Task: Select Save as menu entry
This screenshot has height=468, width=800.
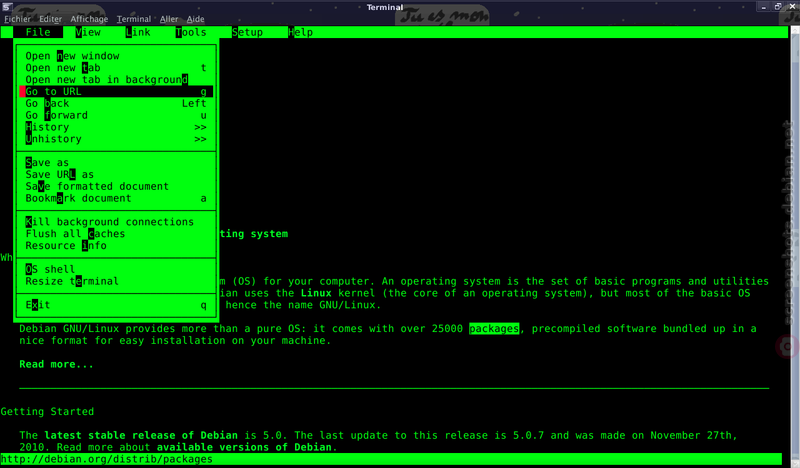Action: 116,162
